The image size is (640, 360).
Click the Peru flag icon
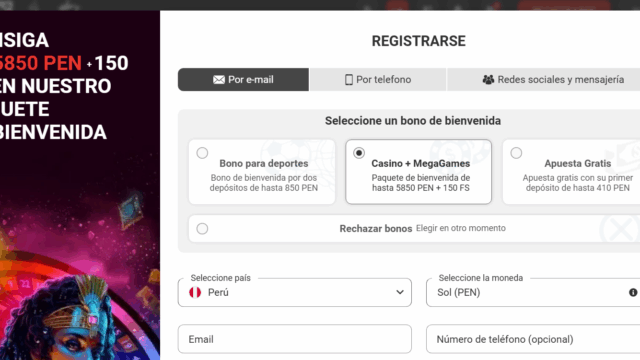tap(195, 292)
